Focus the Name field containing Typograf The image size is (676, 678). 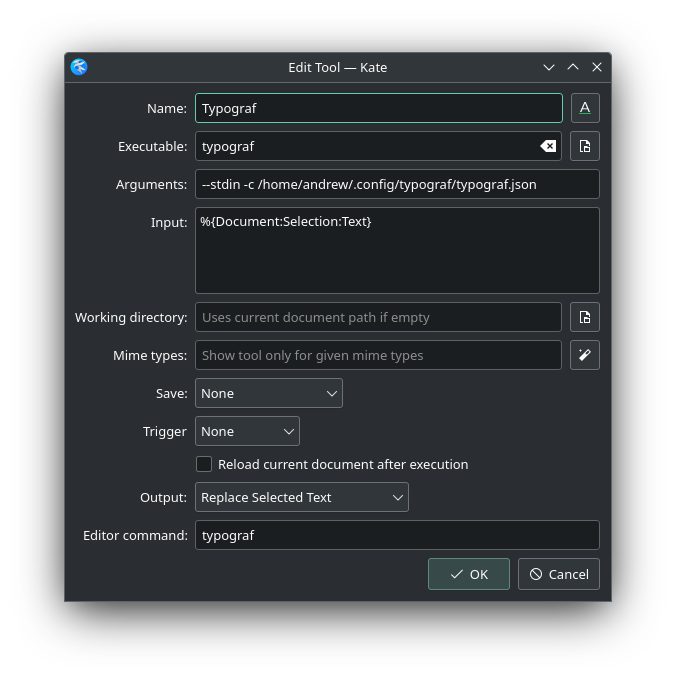(x=378, y=108)
